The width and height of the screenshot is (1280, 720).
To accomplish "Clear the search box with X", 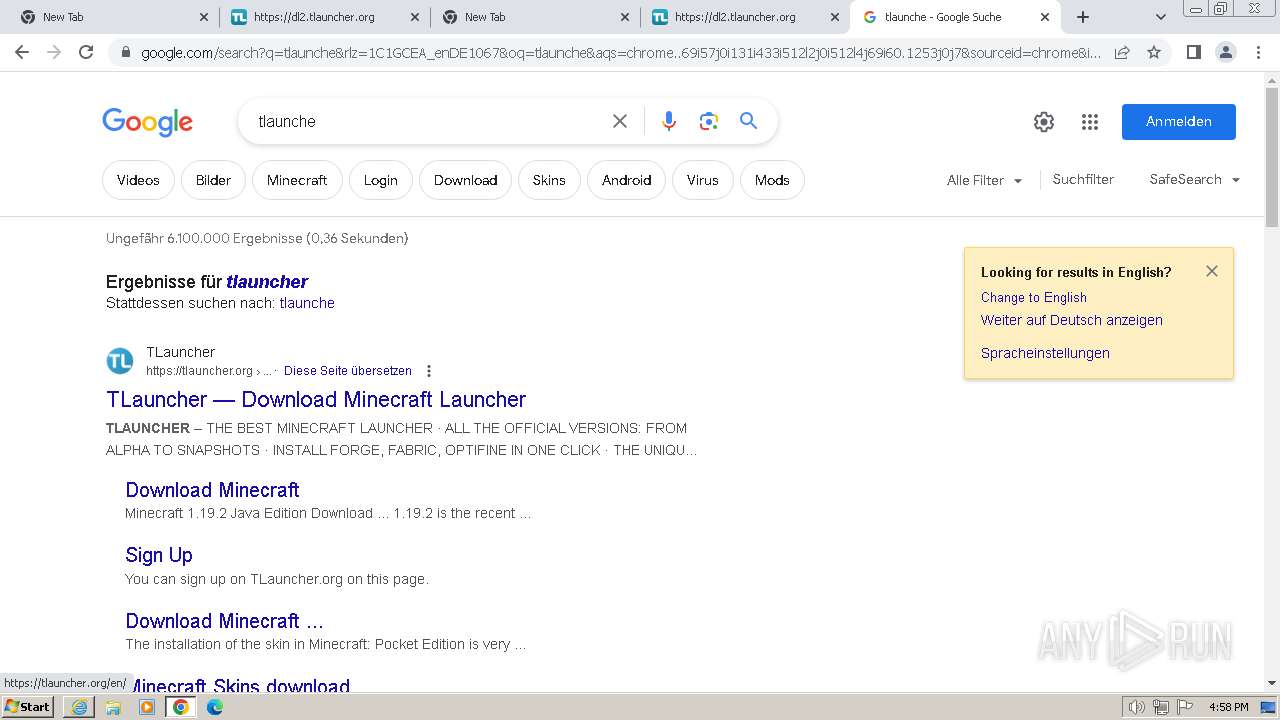I will [620, 121].
